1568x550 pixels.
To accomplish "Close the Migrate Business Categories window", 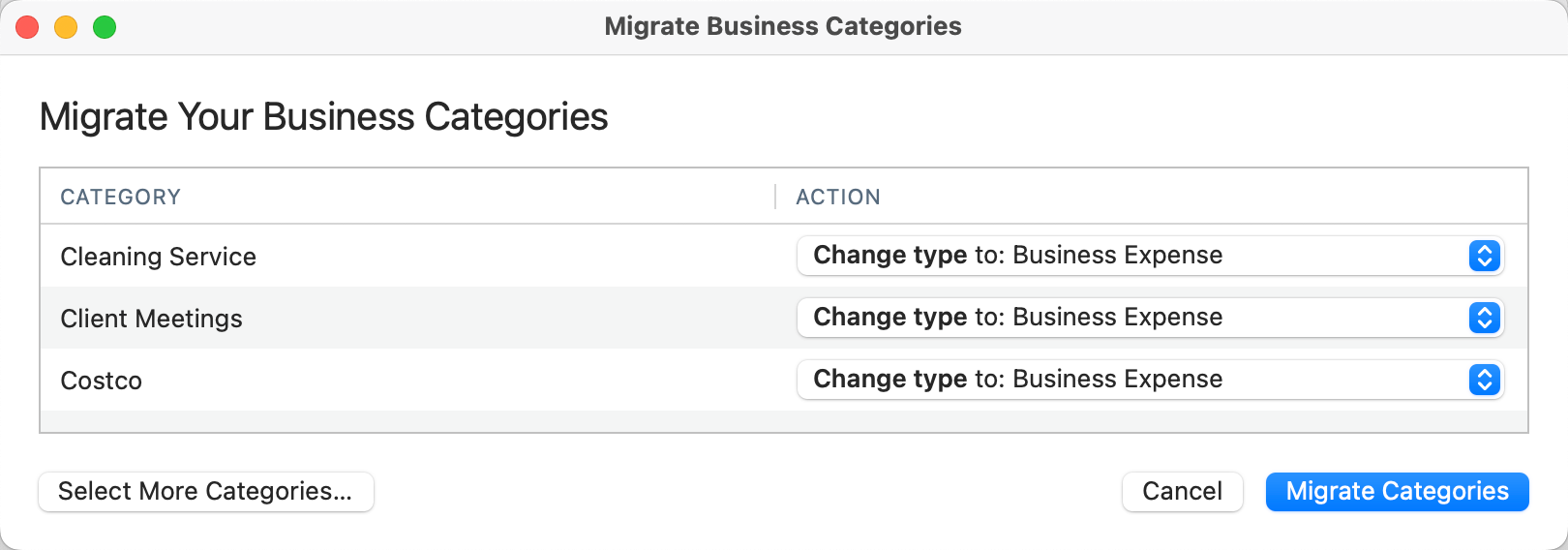I will [27, 27].
